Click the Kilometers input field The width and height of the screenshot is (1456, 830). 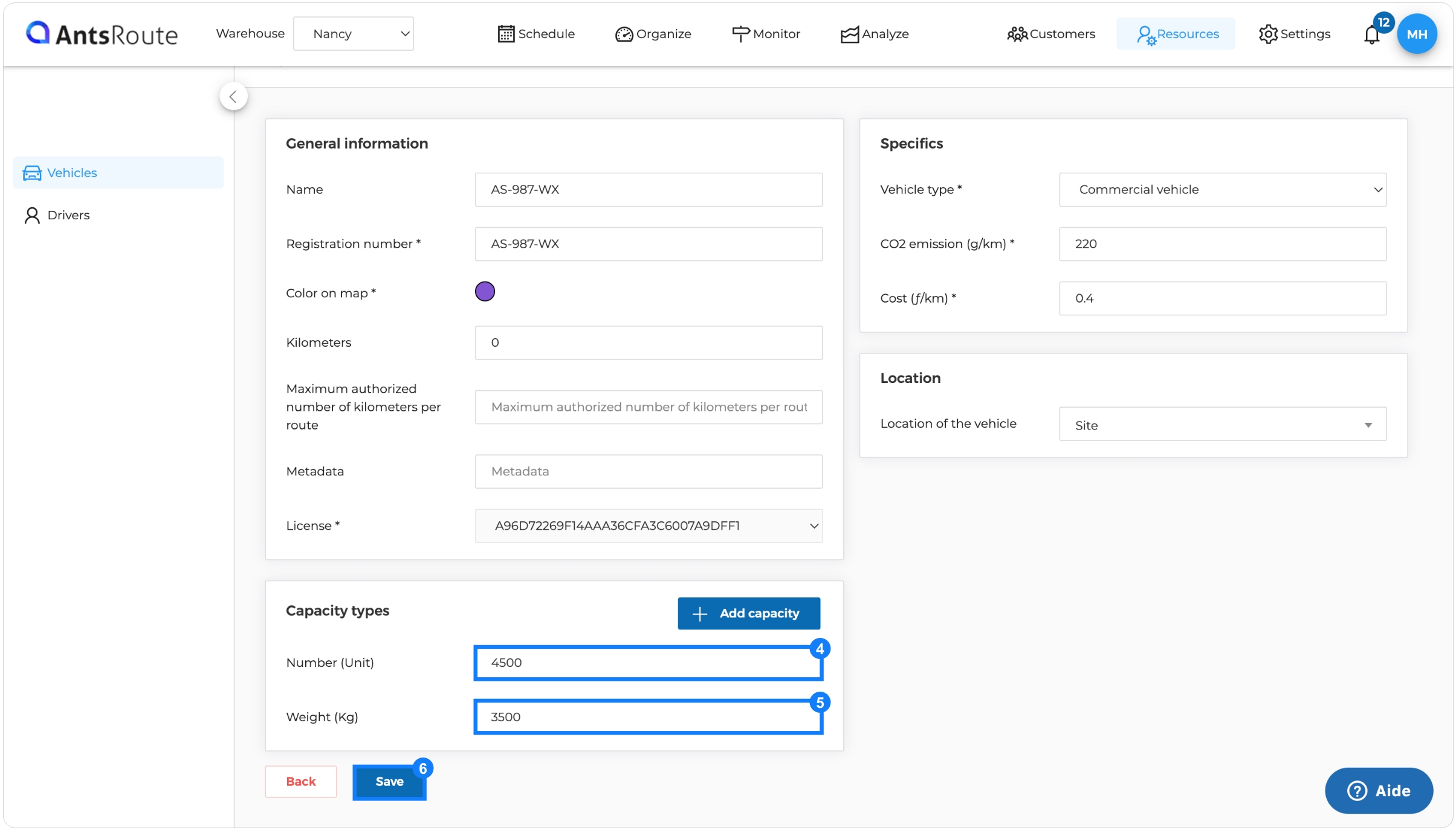click(649, 343)
